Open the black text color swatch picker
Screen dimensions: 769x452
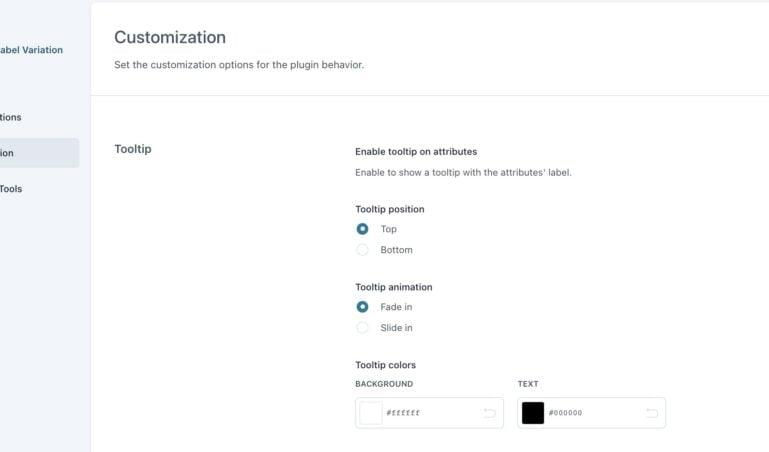click(x=533, y=413)
